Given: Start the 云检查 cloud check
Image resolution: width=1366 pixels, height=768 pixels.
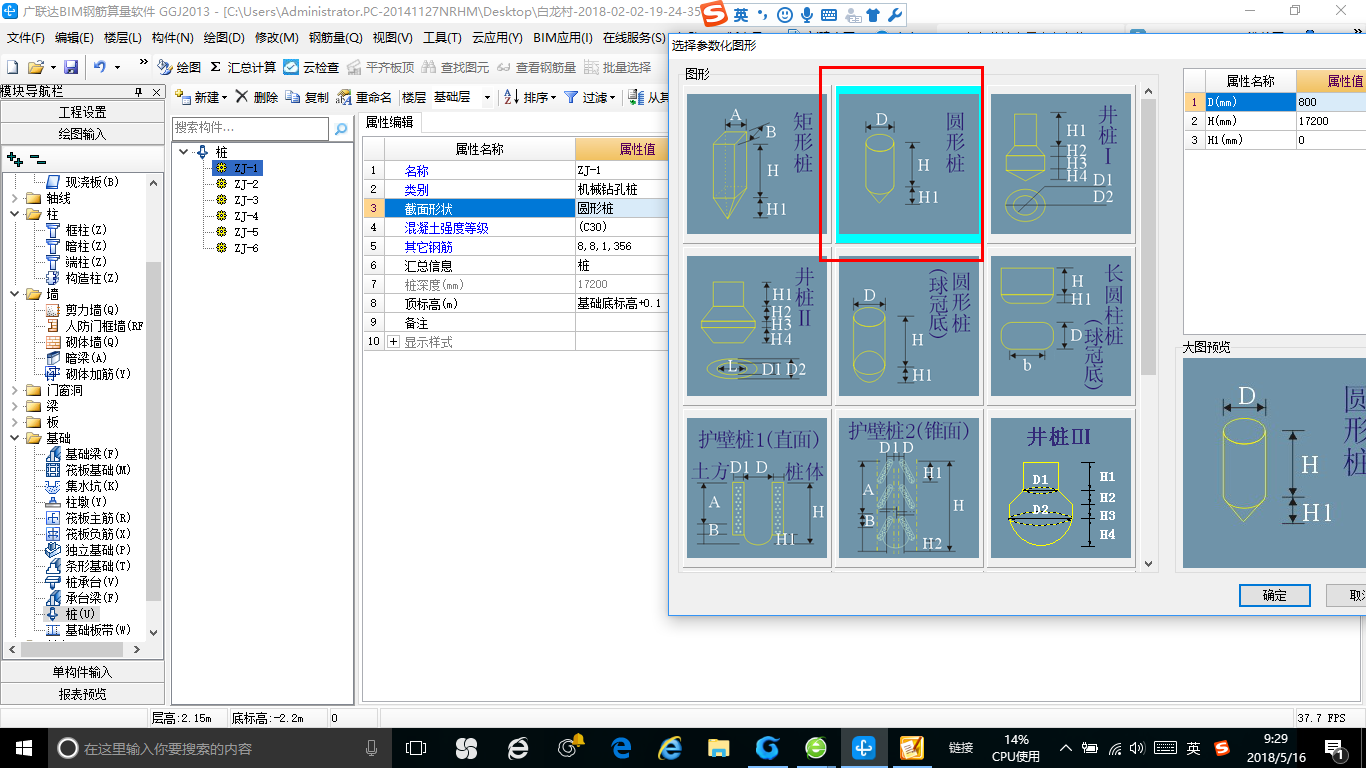Looking at the screenshot, I should [x=311, y=67].
